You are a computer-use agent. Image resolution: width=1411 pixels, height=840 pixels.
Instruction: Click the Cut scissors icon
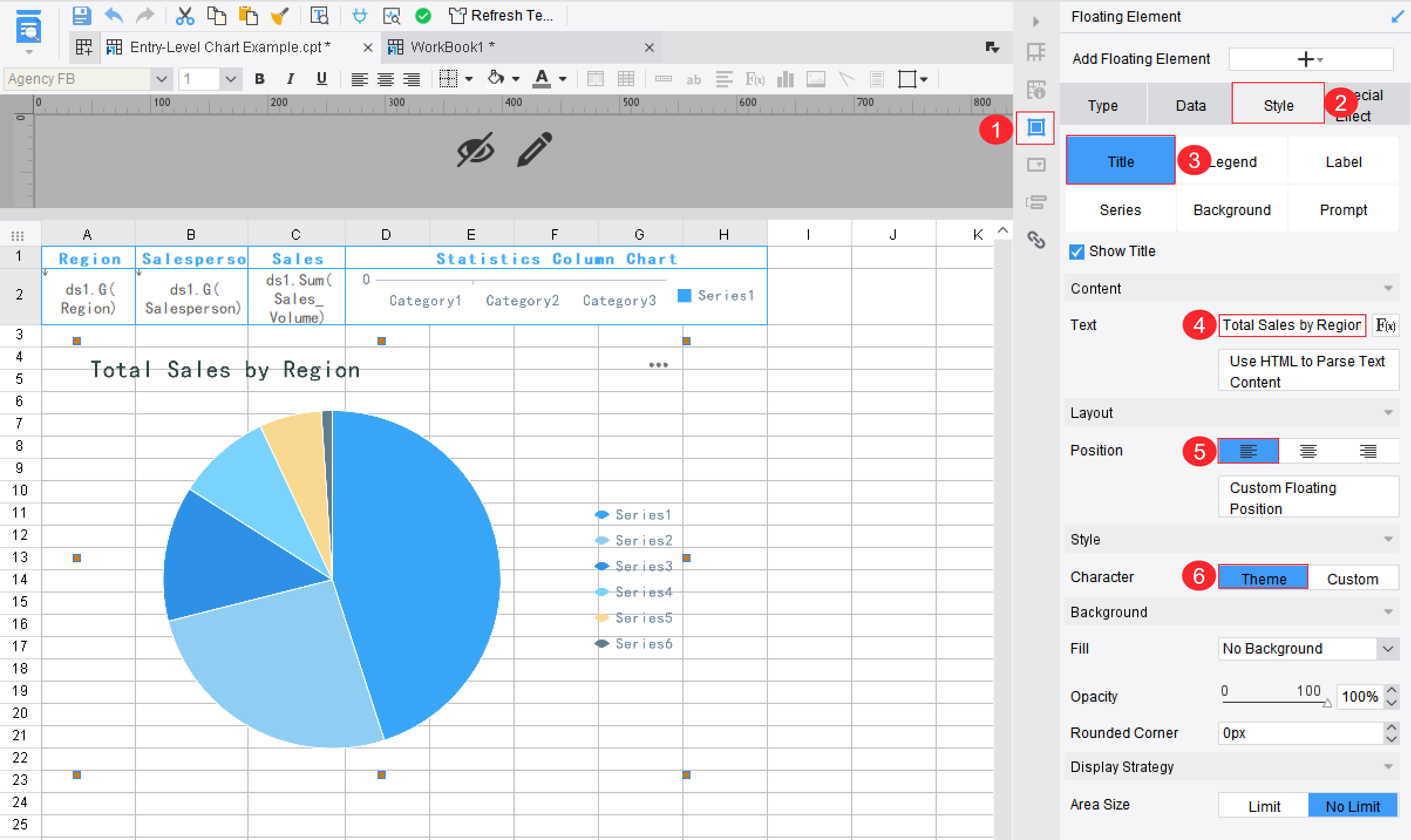(185, 16)
